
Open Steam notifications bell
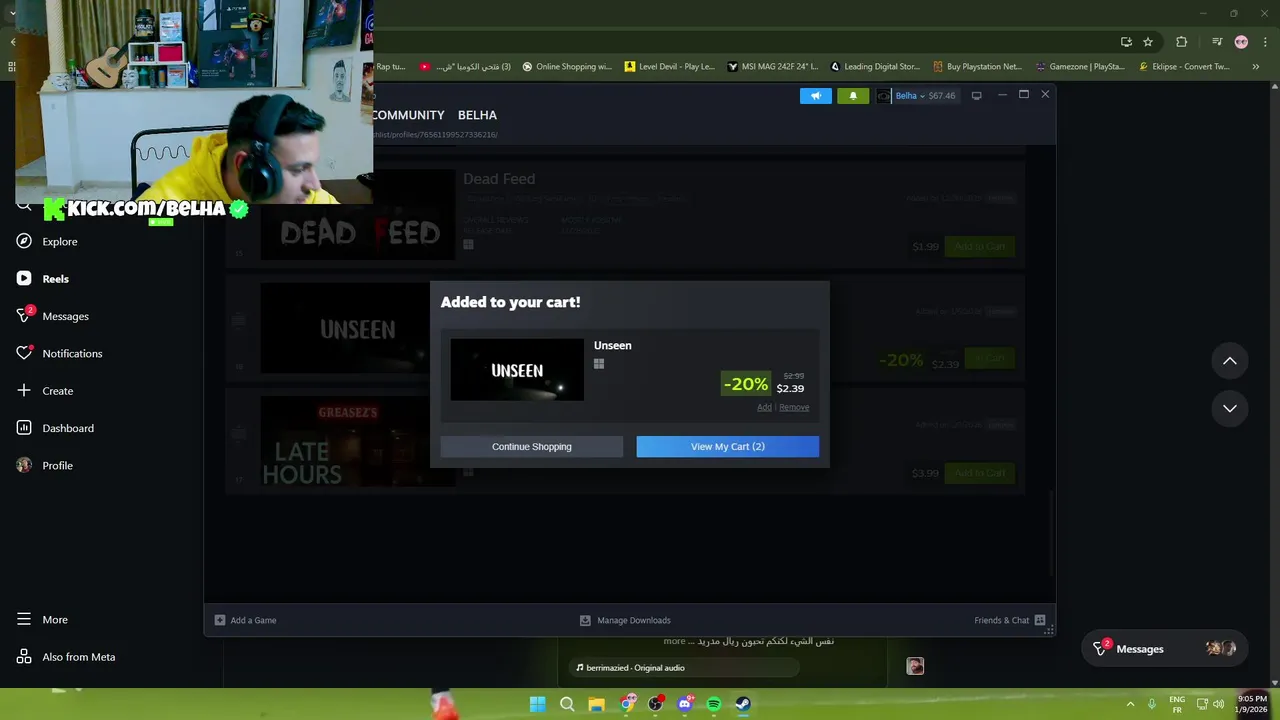click(853, 96)
